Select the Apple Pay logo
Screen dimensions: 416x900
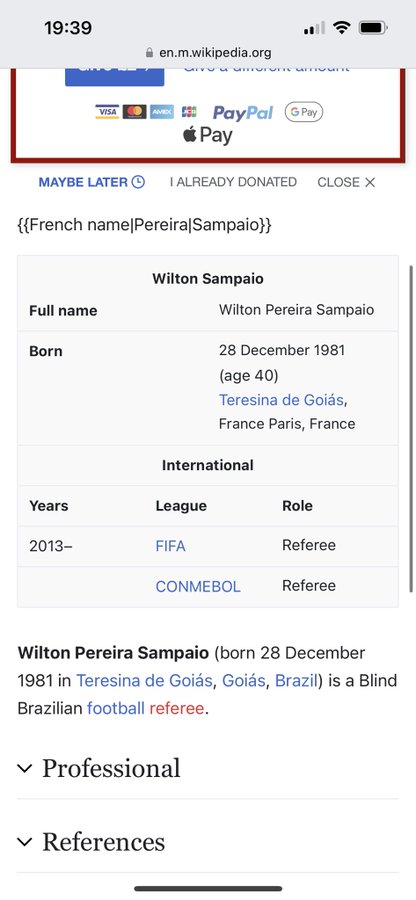coord(208,136)
